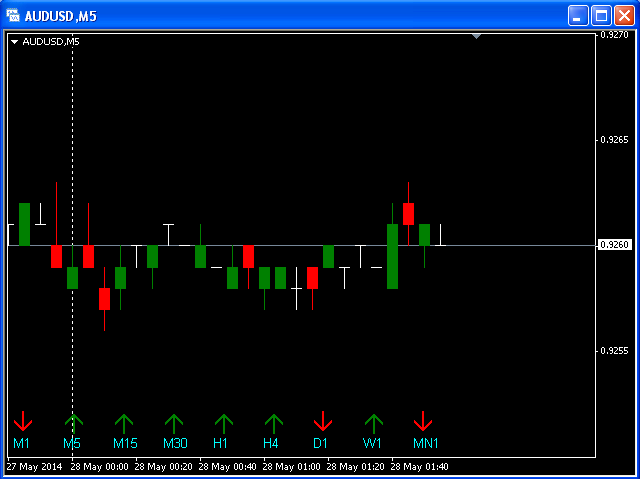Maximize the AUDUSD,M5 chart window
The image size is (640, 480).
[602, 16]
